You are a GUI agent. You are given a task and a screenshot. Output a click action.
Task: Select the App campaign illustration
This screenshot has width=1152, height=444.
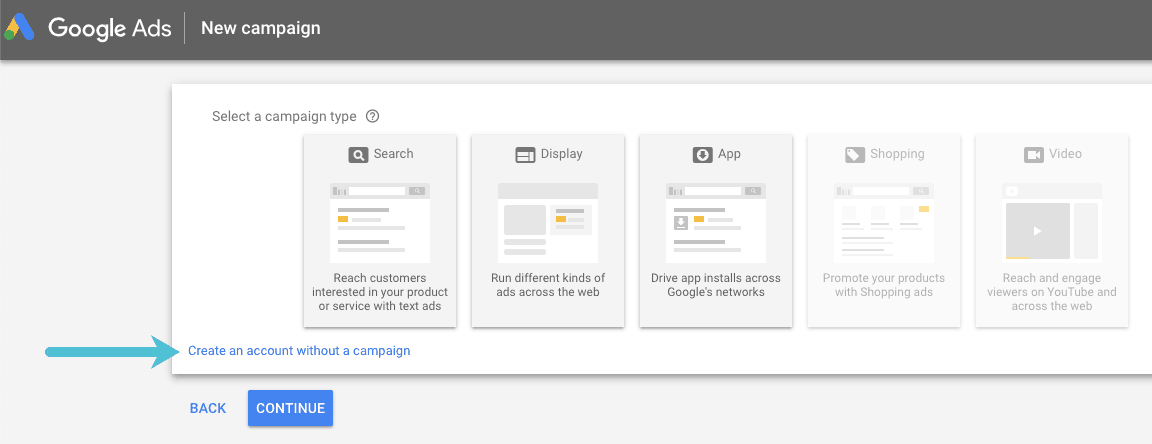click(716, 222)
